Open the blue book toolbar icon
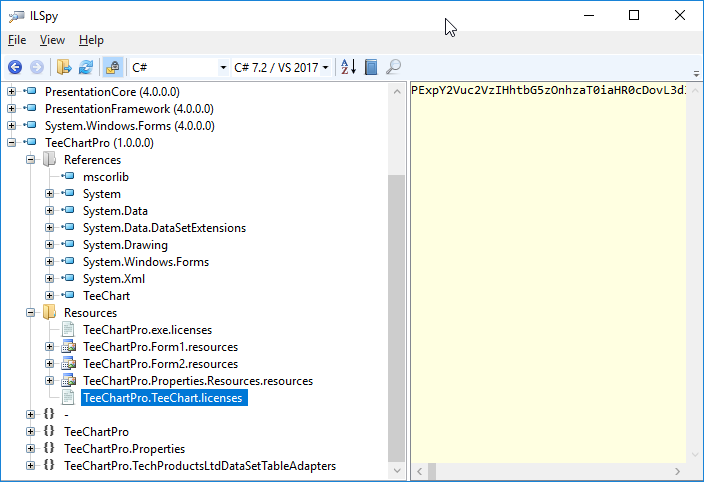This screenshot has width=704, height=482. click(x=371, y=67)
